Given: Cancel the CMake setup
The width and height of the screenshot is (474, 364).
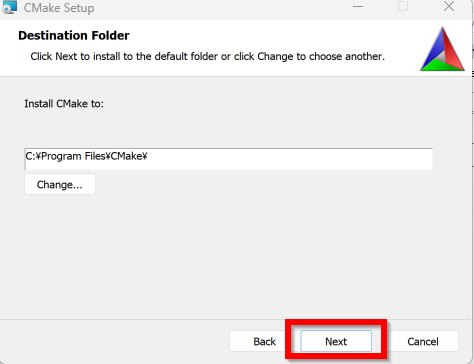Looking at the screenshot, I should 423,341.
